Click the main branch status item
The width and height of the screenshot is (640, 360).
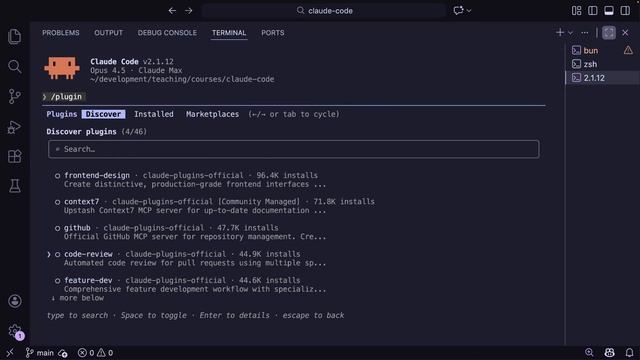pyautogui.click(x=40, y=353)
